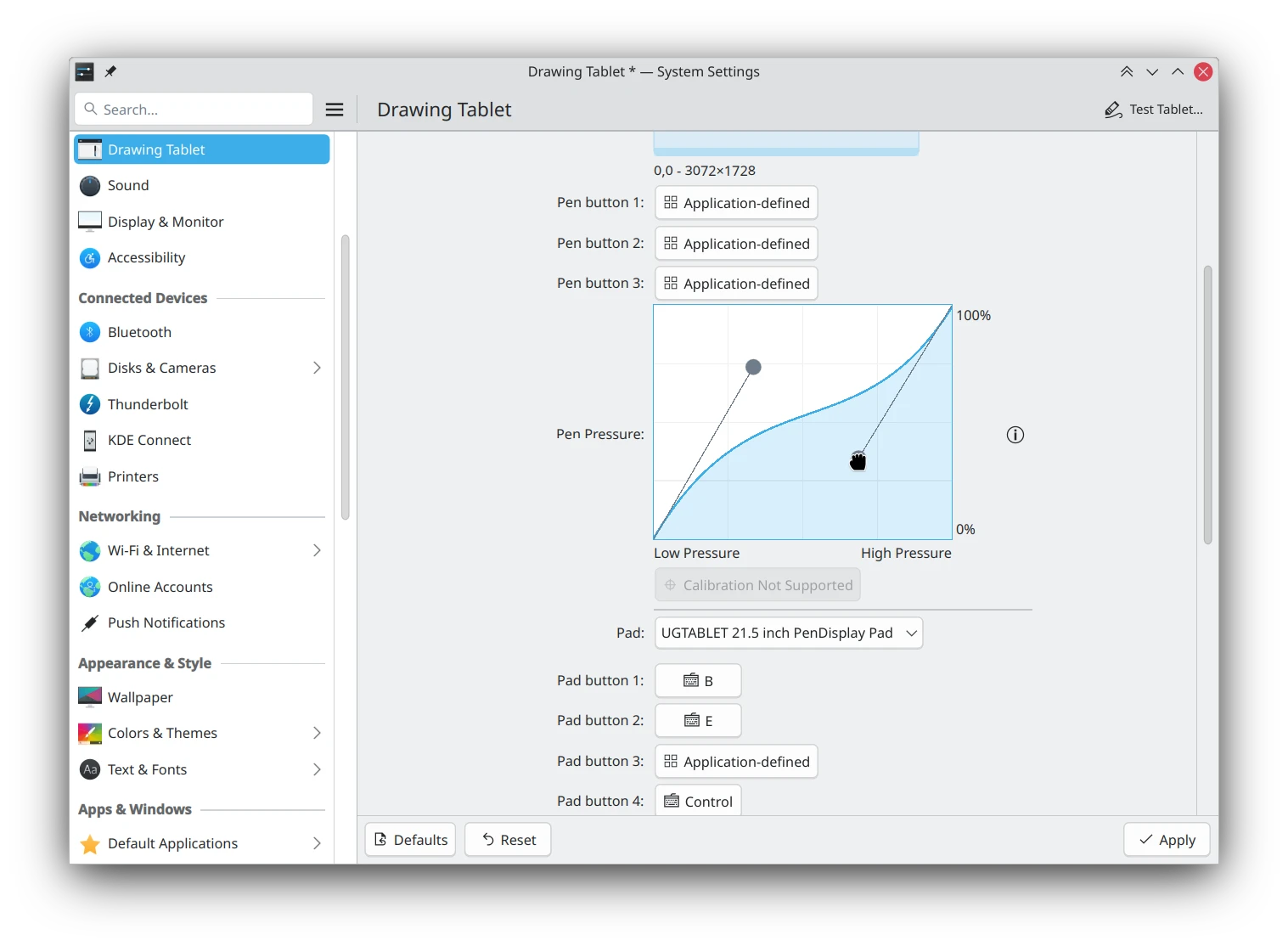This screenshot has height=946, width=1288.
Task: Click Test Tablet pen icon button
Action: (1154, 110)
